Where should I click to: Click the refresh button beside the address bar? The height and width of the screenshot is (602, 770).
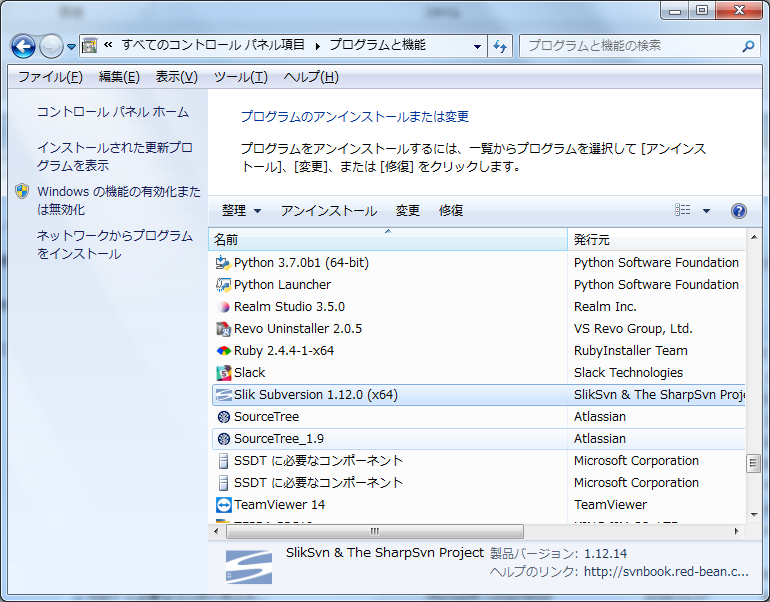tap(501, 46)
